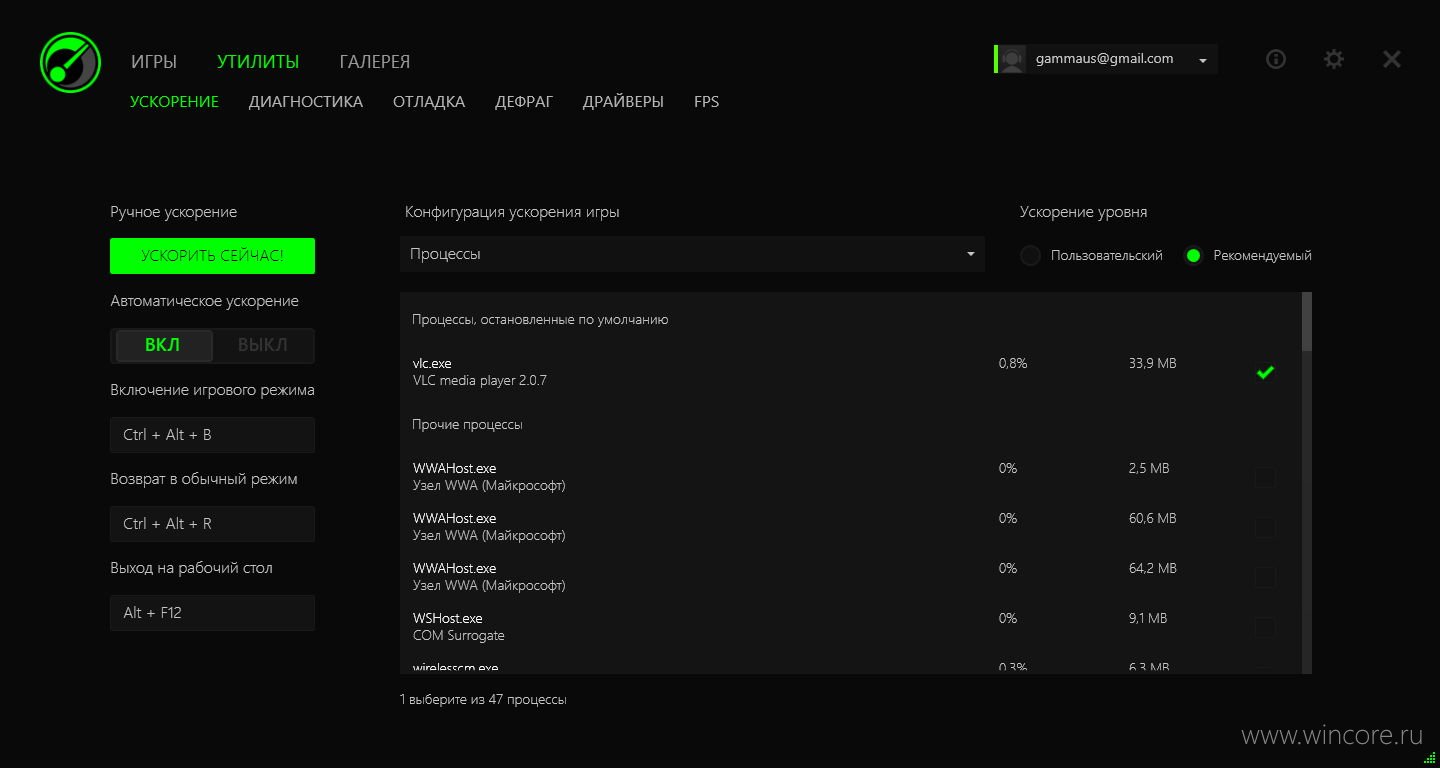Switch to the УТИЛИТЫ tab

tap(258, 61)
